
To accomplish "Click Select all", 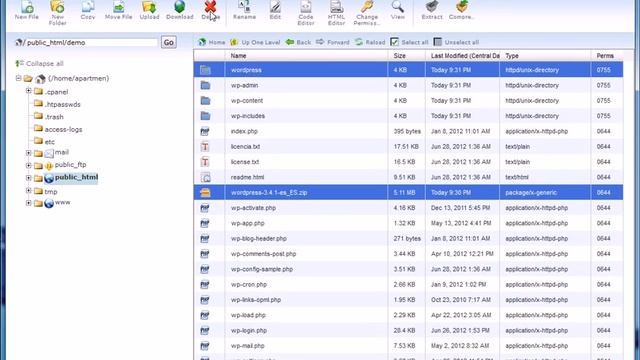I will [409, 42].
